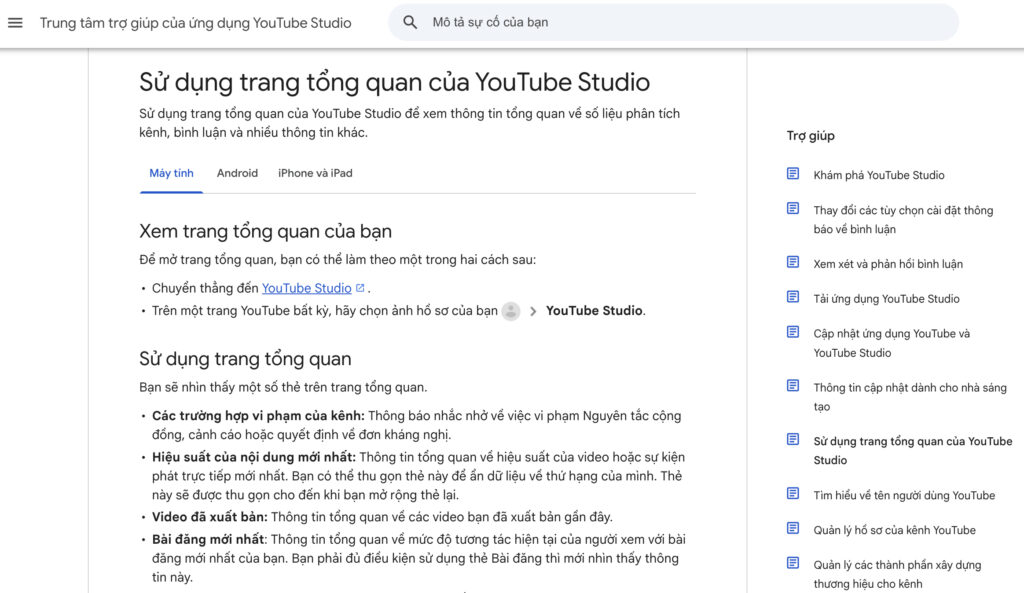The width and height of the screenshot is (1024, 593).
Task: Click the chevron arrow before 'YouTube Studio'
Action: point(533,312)
